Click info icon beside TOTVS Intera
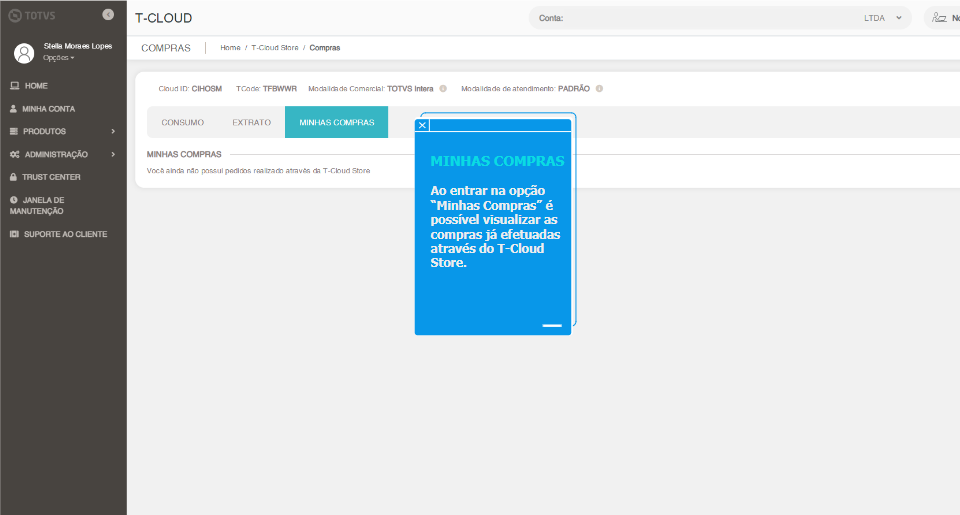The width and height of the screenshot is (960, 515). click(443, 89)
